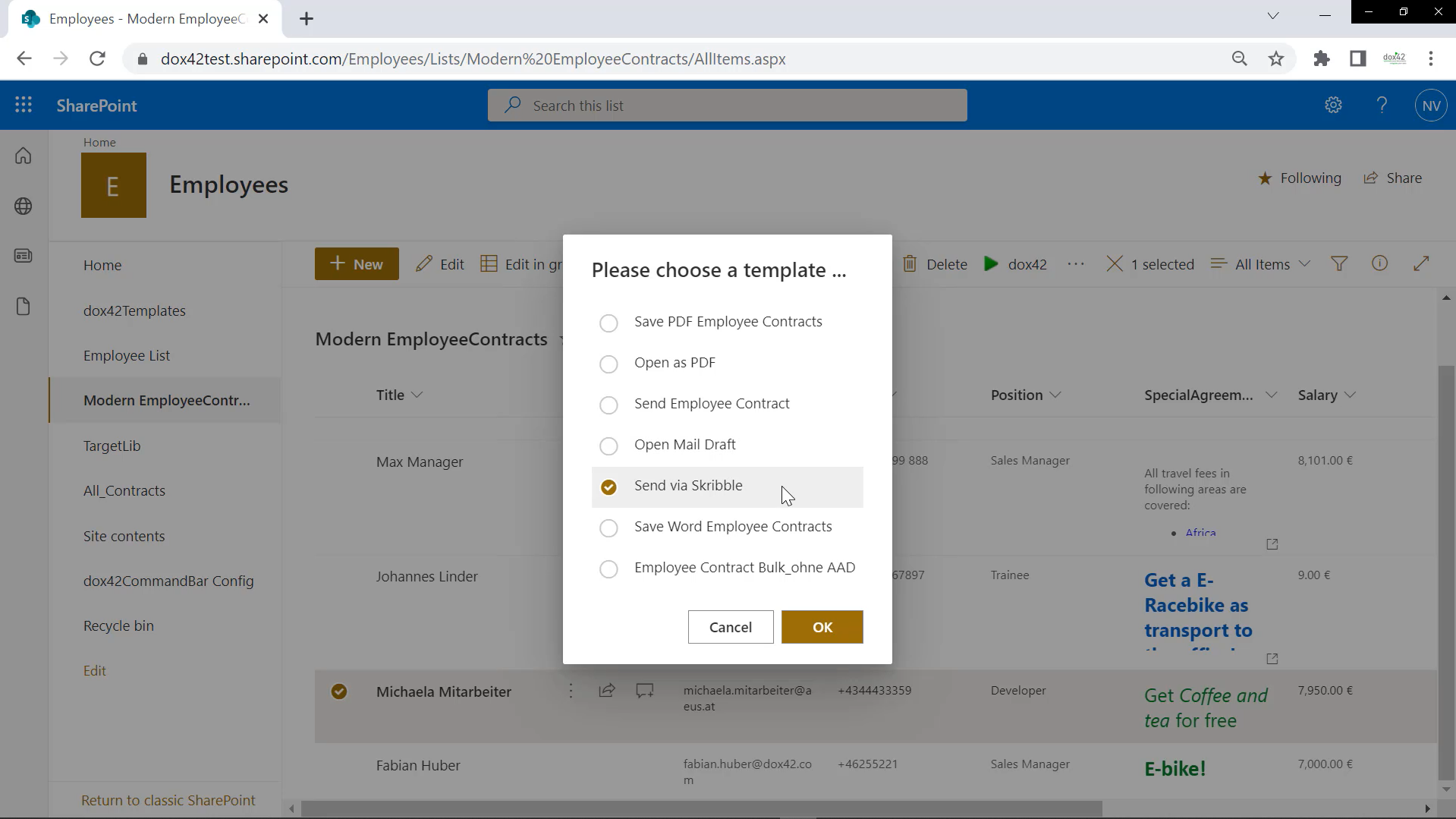1456x819 pixels.
Task: Open the command bar overflow ellipsis
Action: coord(1076,264)
